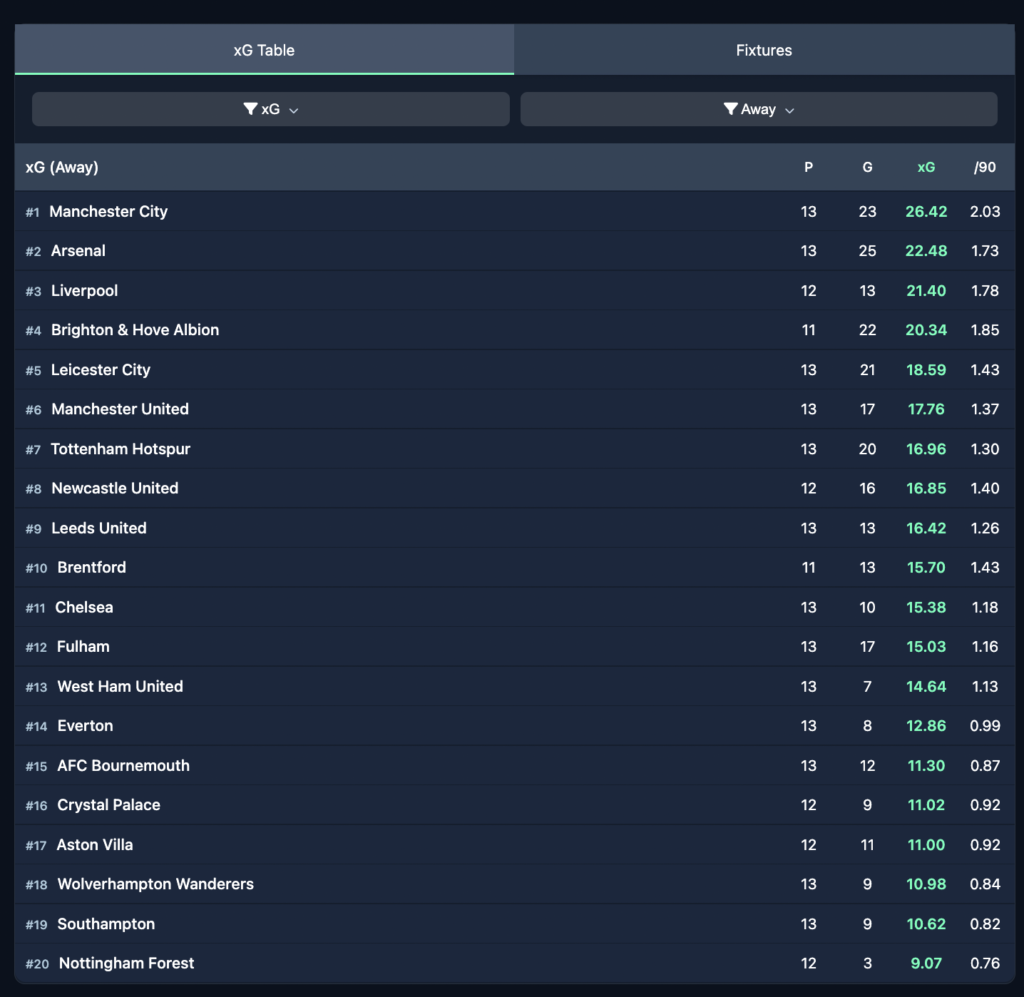Open Newcastle United team entry
The image size is (1024, 997).
(115, 488)
